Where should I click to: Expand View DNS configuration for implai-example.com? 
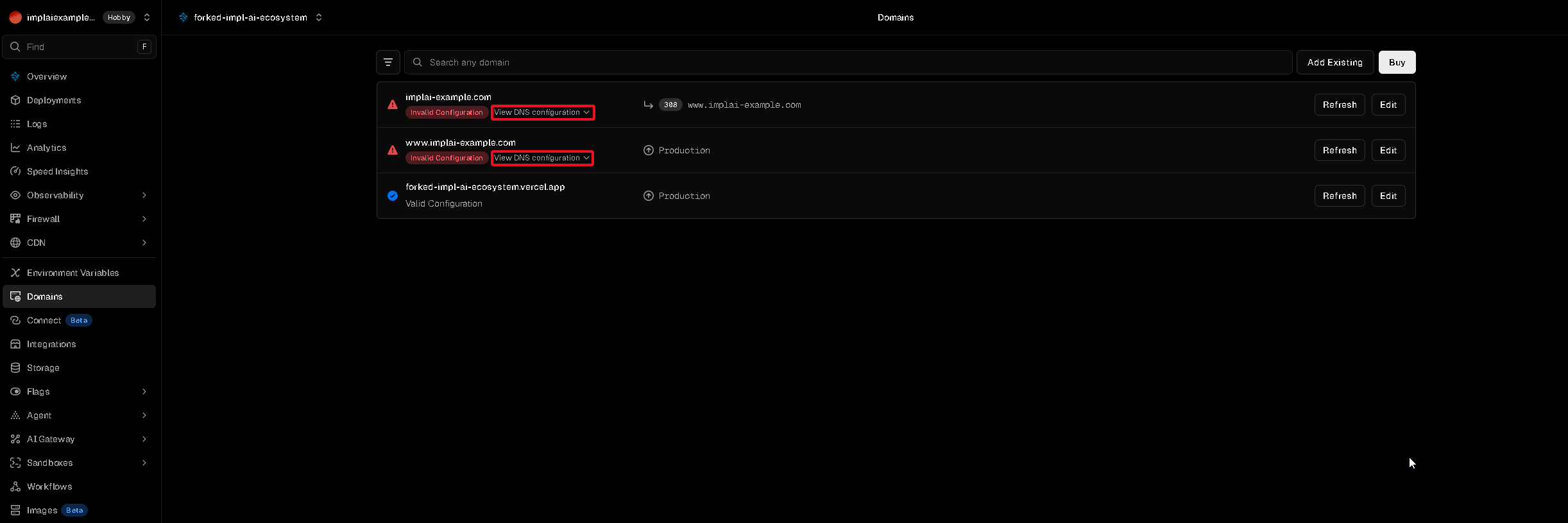pyautogui.click(x=542, y=112)
